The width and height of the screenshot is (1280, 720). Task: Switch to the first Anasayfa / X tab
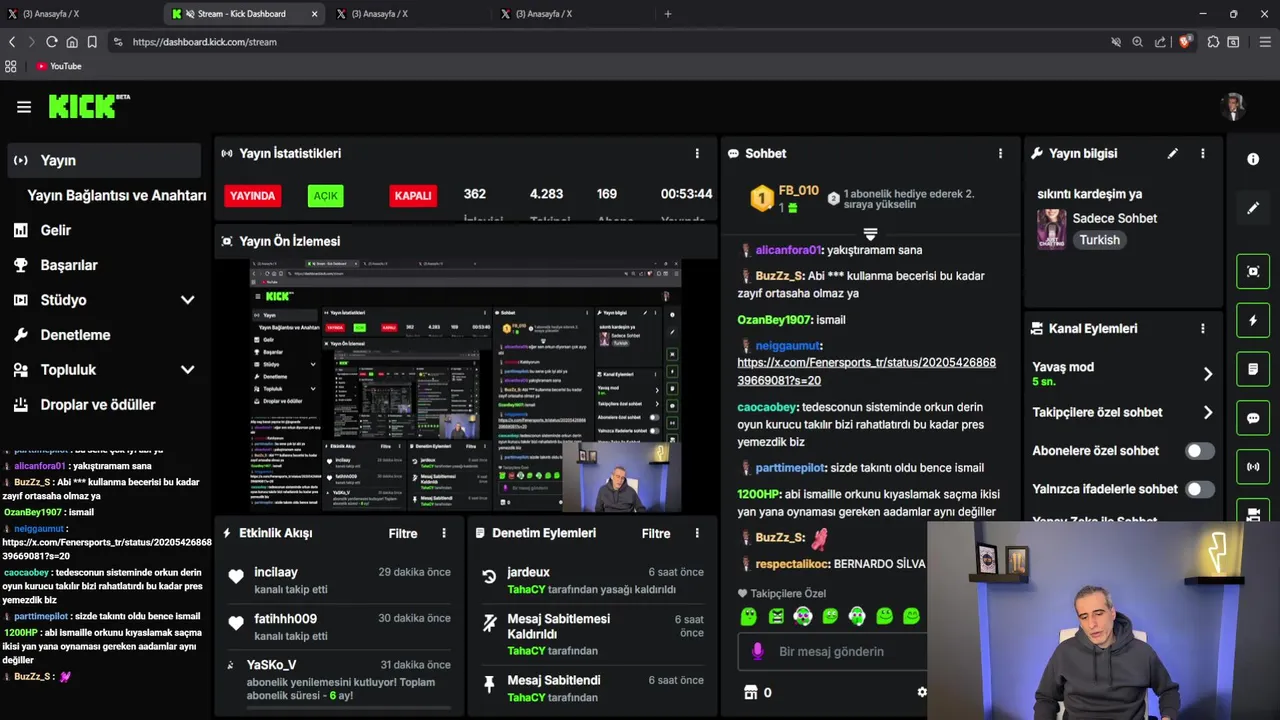80,14
